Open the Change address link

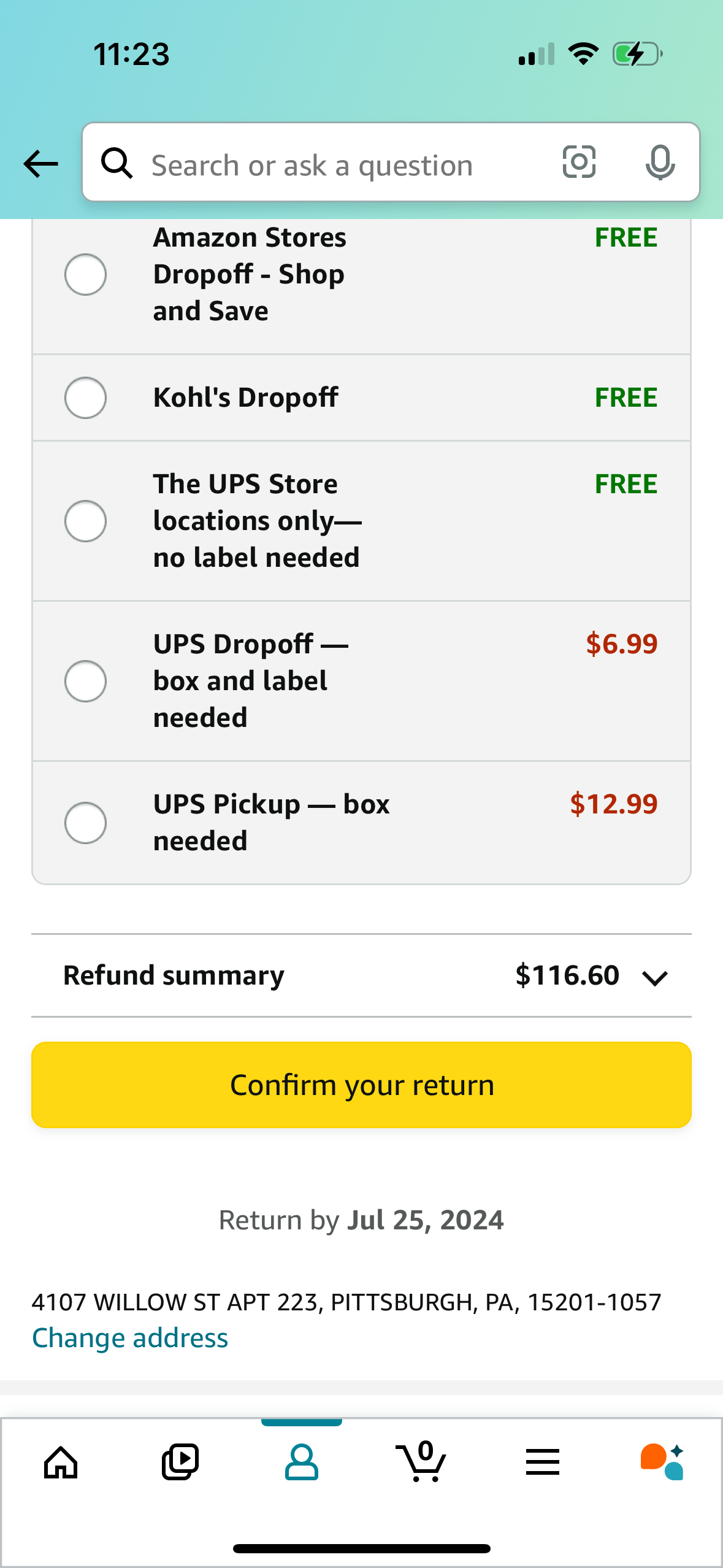(130, 1337)
